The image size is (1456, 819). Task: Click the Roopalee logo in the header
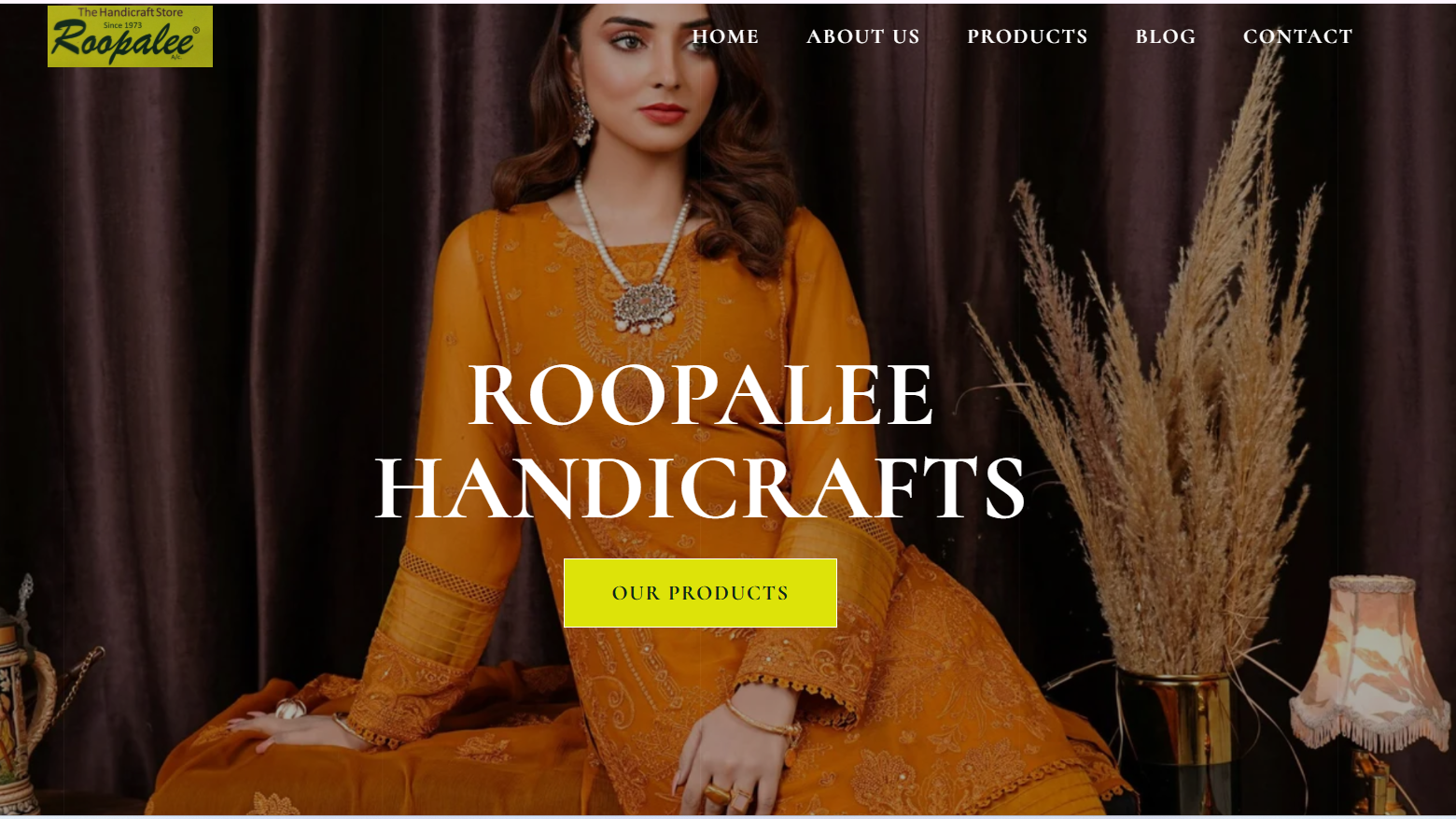[130, 36]
